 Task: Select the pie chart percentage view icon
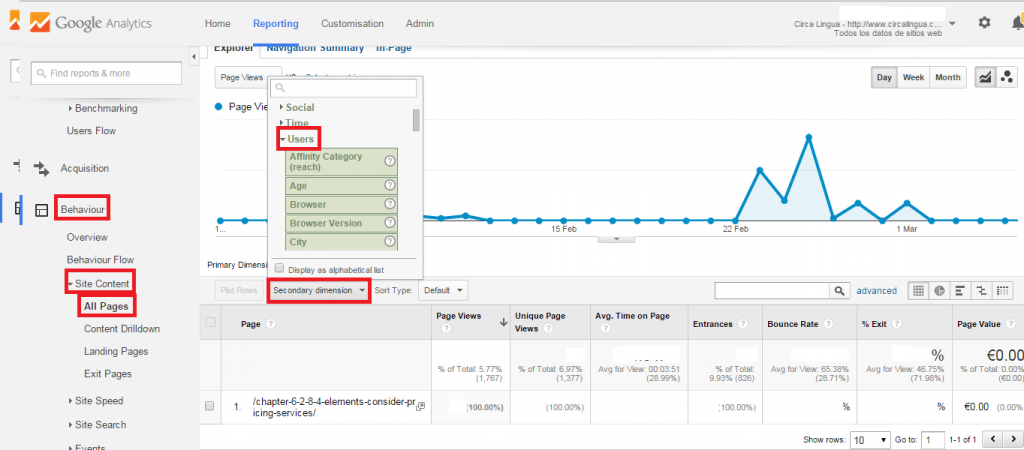tap(939, 291)
